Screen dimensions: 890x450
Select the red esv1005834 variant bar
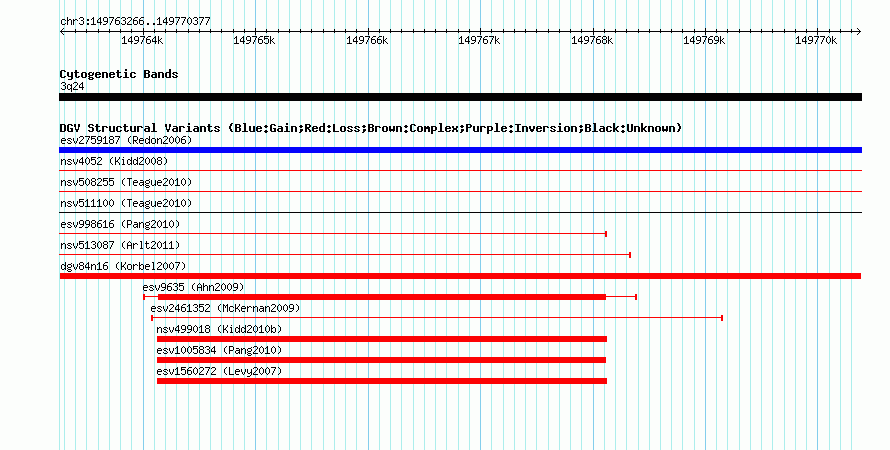coord(381,360)
